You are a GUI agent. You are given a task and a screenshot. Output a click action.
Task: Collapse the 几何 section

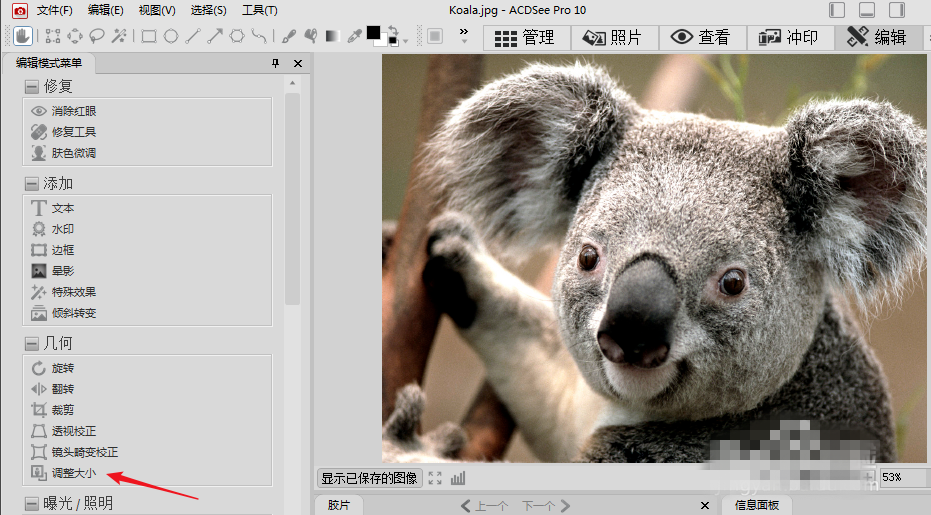click(30, 344)
